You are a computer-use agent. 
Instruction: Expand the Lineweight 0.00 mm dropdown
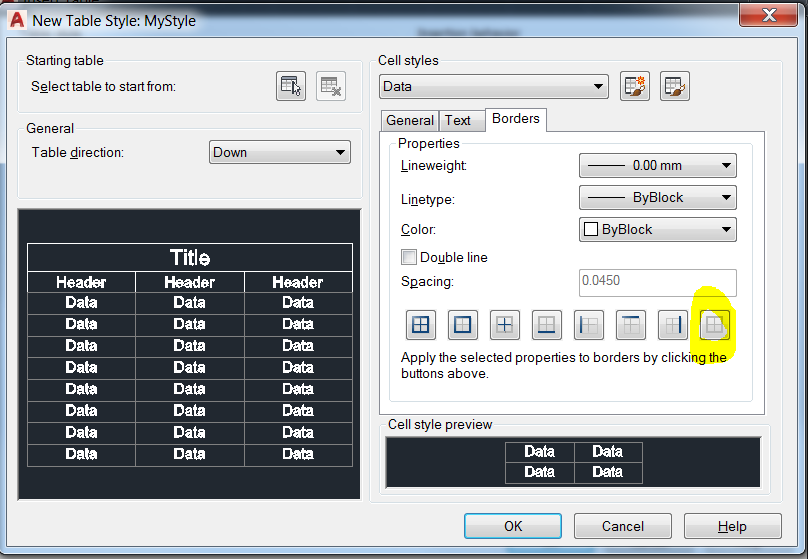(658, 166)
